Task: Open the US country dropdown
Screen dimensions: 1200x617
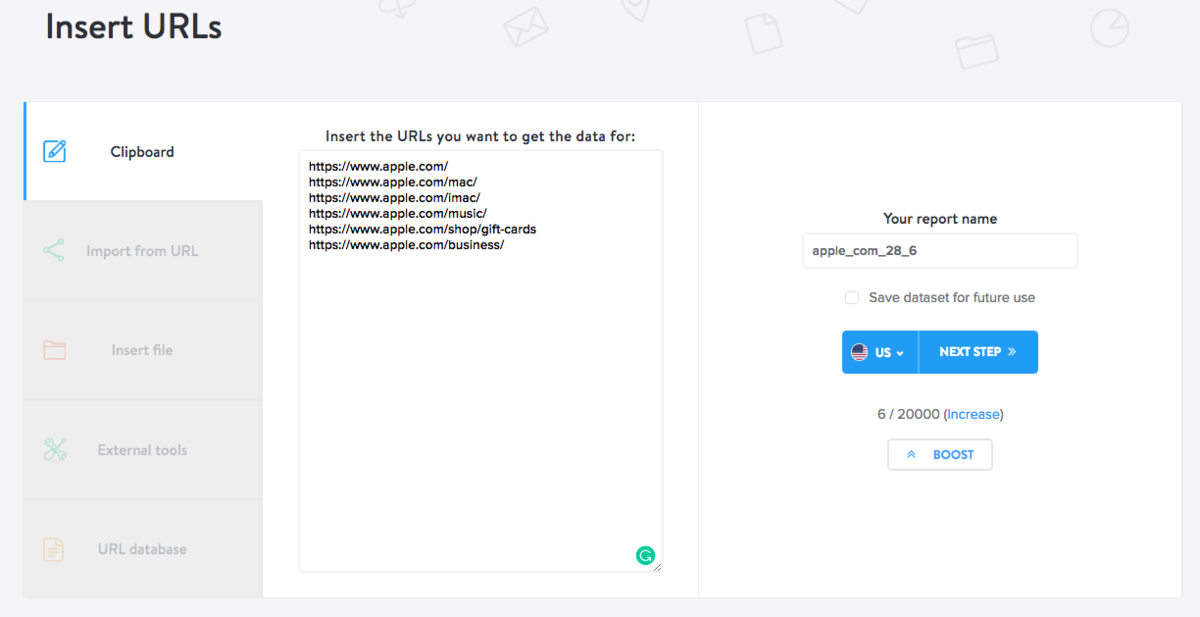Action: click(x=880, y=353)
